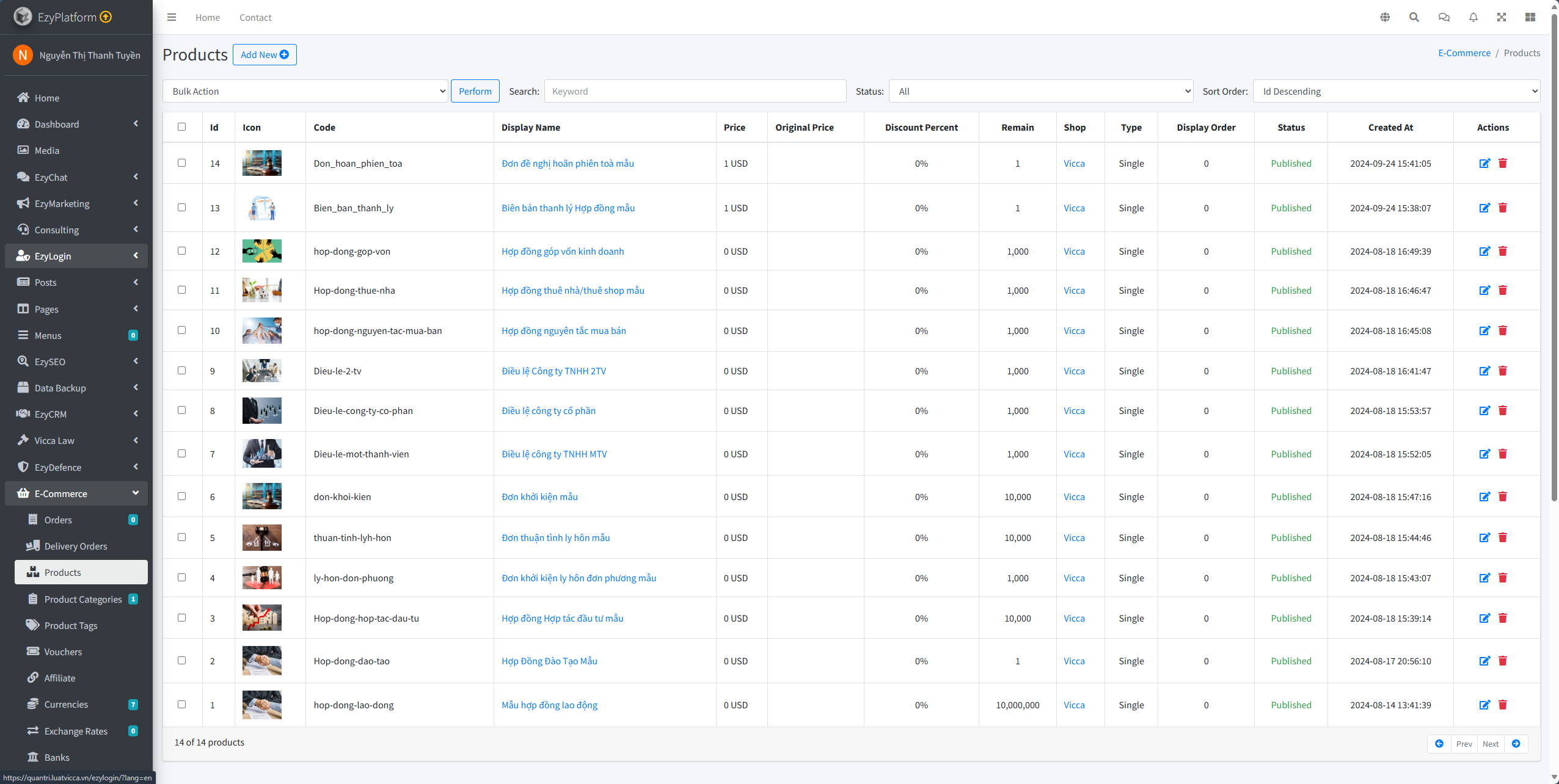
Task: Select checkbox for hop-dong-gop-von row
Action: coord(181,251)
